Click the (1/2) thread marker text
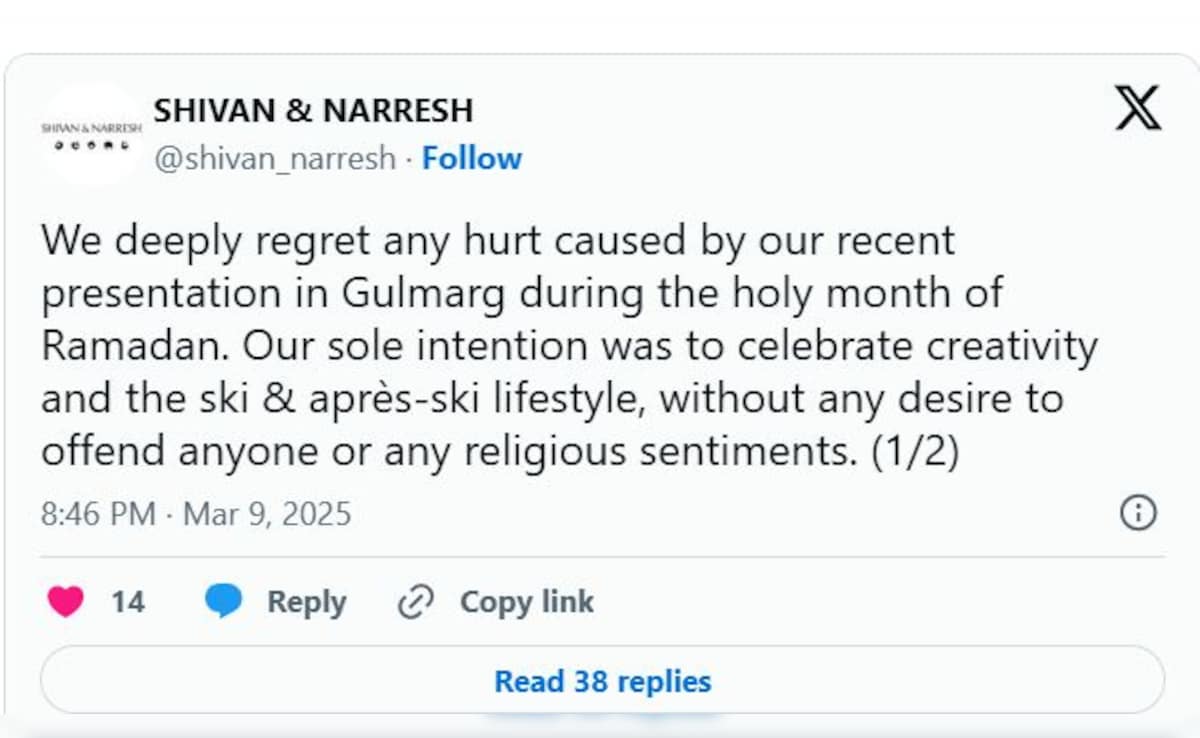This screenshot has width=1200, height=738. click(x=915, y=451)
